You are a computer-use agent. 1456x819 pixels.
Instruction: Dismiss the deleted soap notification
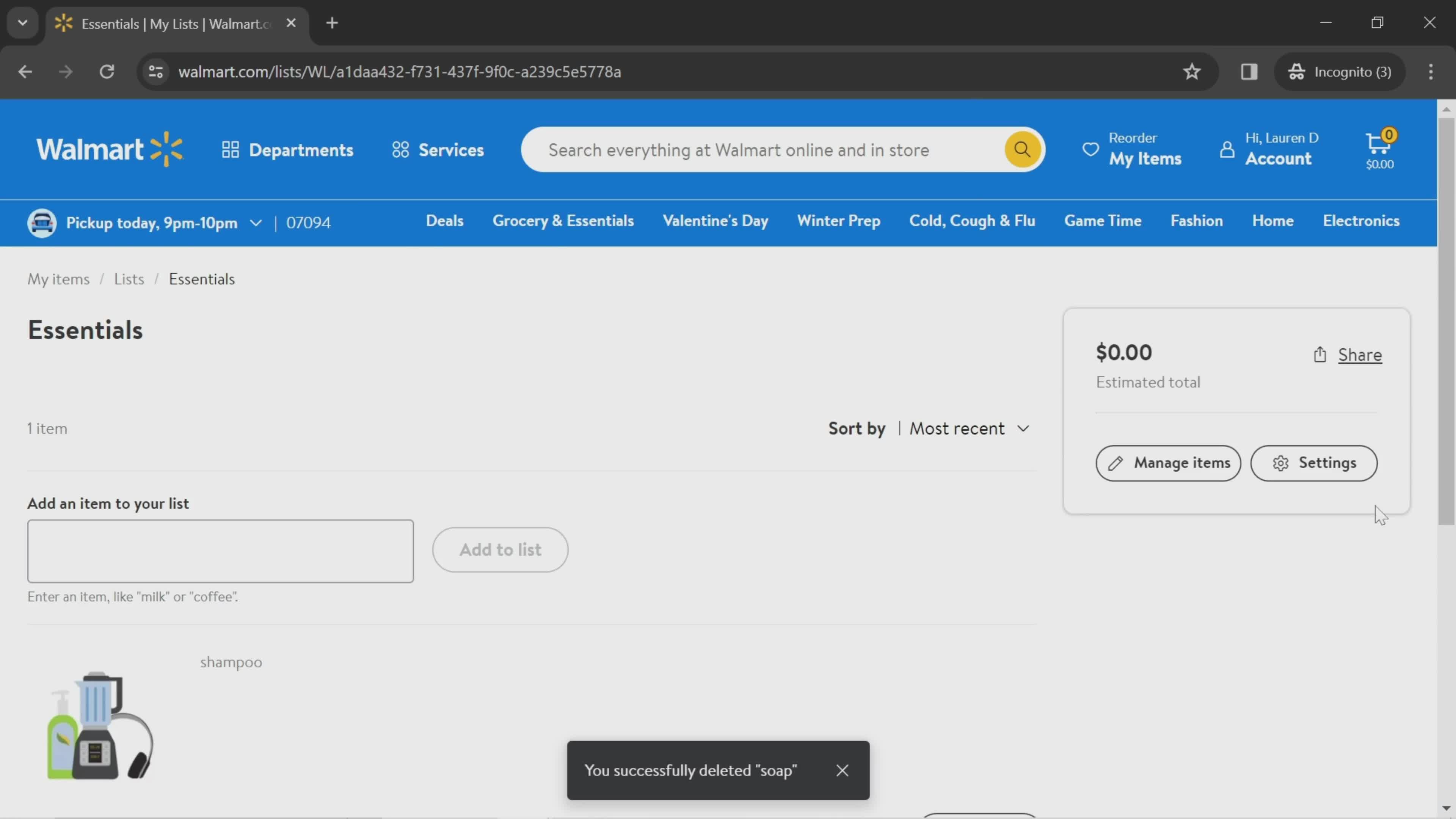(x=842, y=770)
